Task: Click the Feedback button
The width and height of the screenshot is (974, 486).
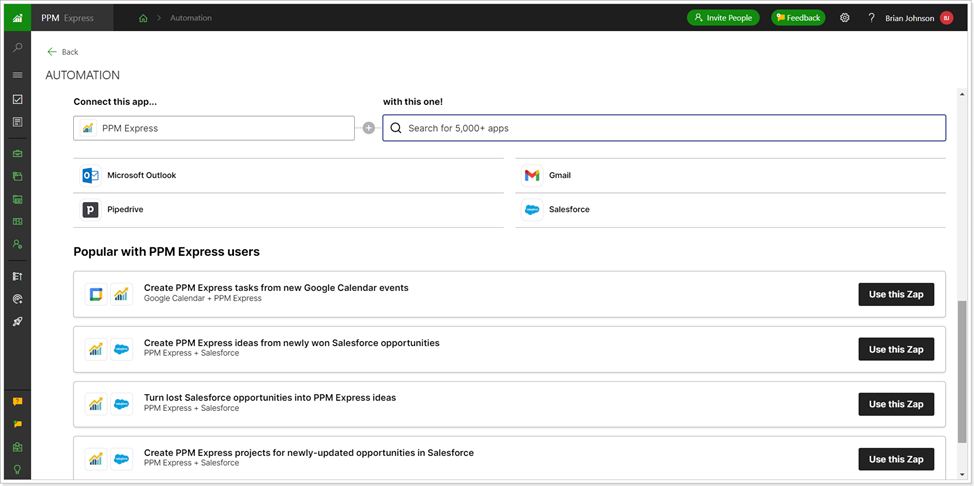Action: point(798,18)
